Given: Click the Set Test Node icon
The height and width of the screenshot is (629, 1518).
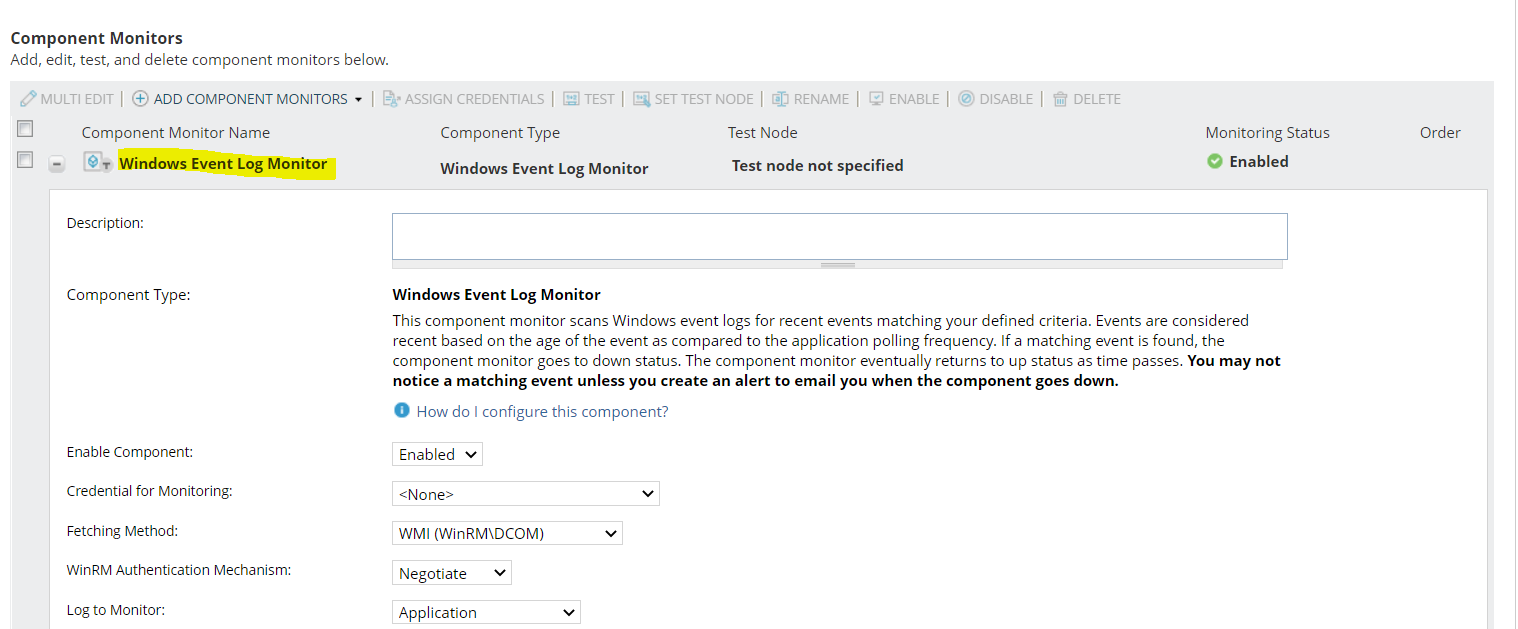Looking at the screenshot, I should (641, 99).
